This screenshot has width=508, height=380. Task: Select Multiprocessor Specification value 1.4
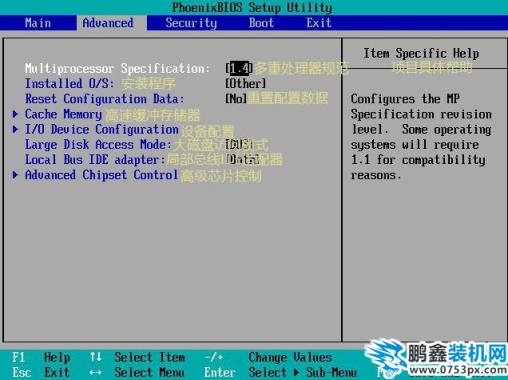[239, 68]
